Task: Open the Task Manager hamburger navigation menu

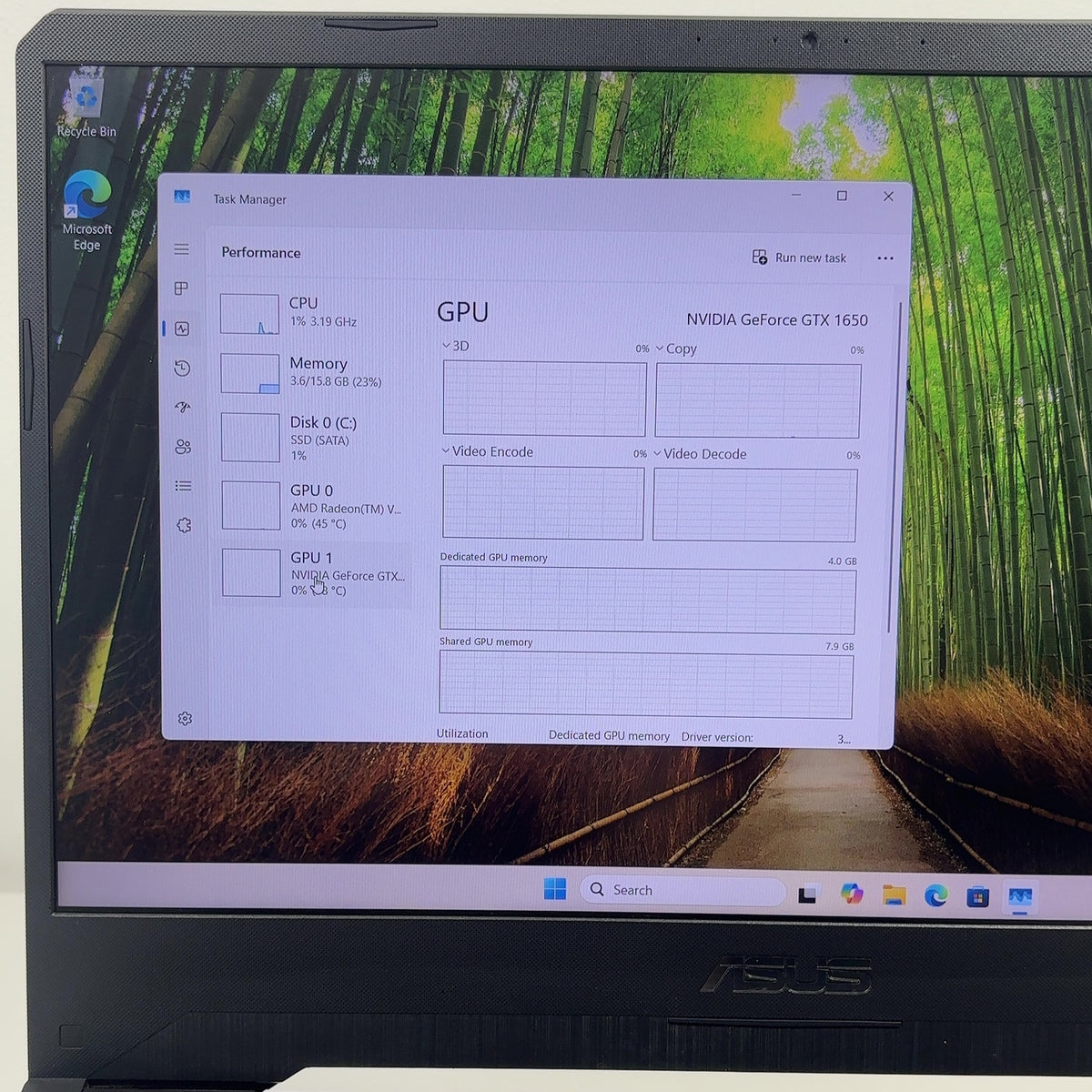Action: point(181,248)
